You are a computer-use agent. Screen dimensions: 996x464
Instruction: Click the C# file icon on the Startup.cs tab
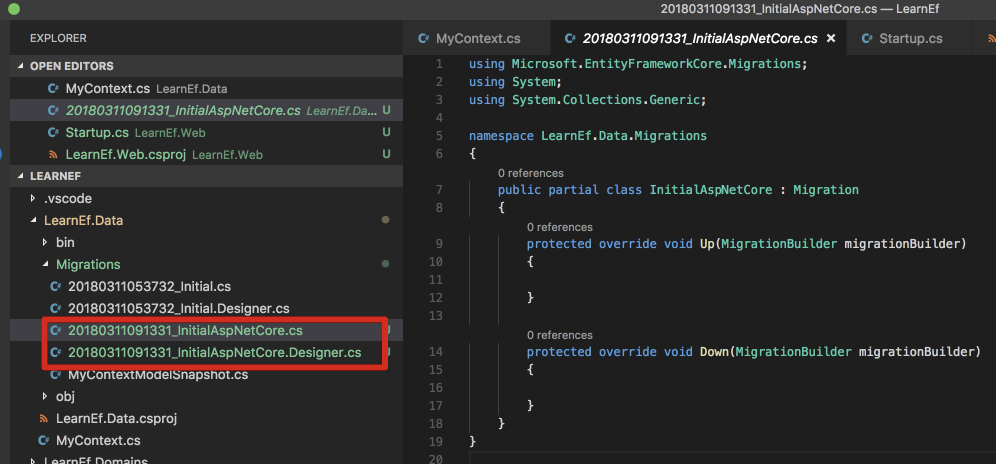click(865, 39)
